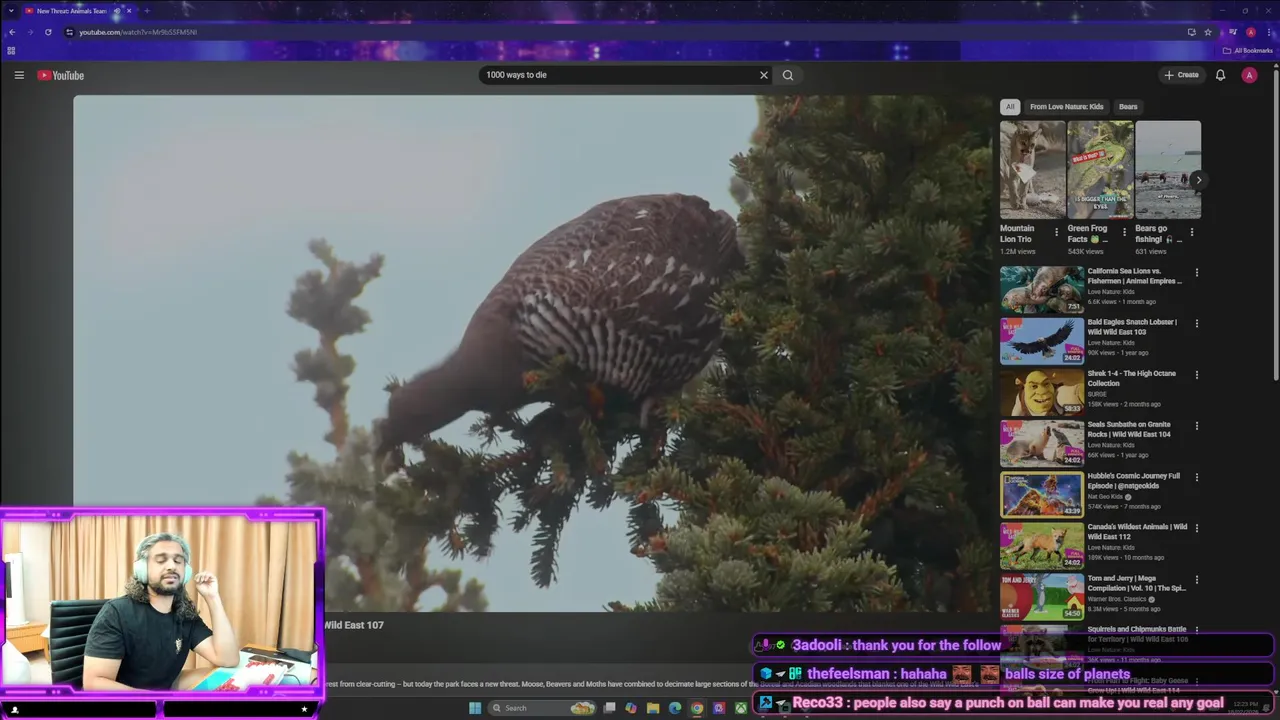The image size is (1280, 720).
Task: Open options for Green Frog Facts short
Action: point(1124,232)
